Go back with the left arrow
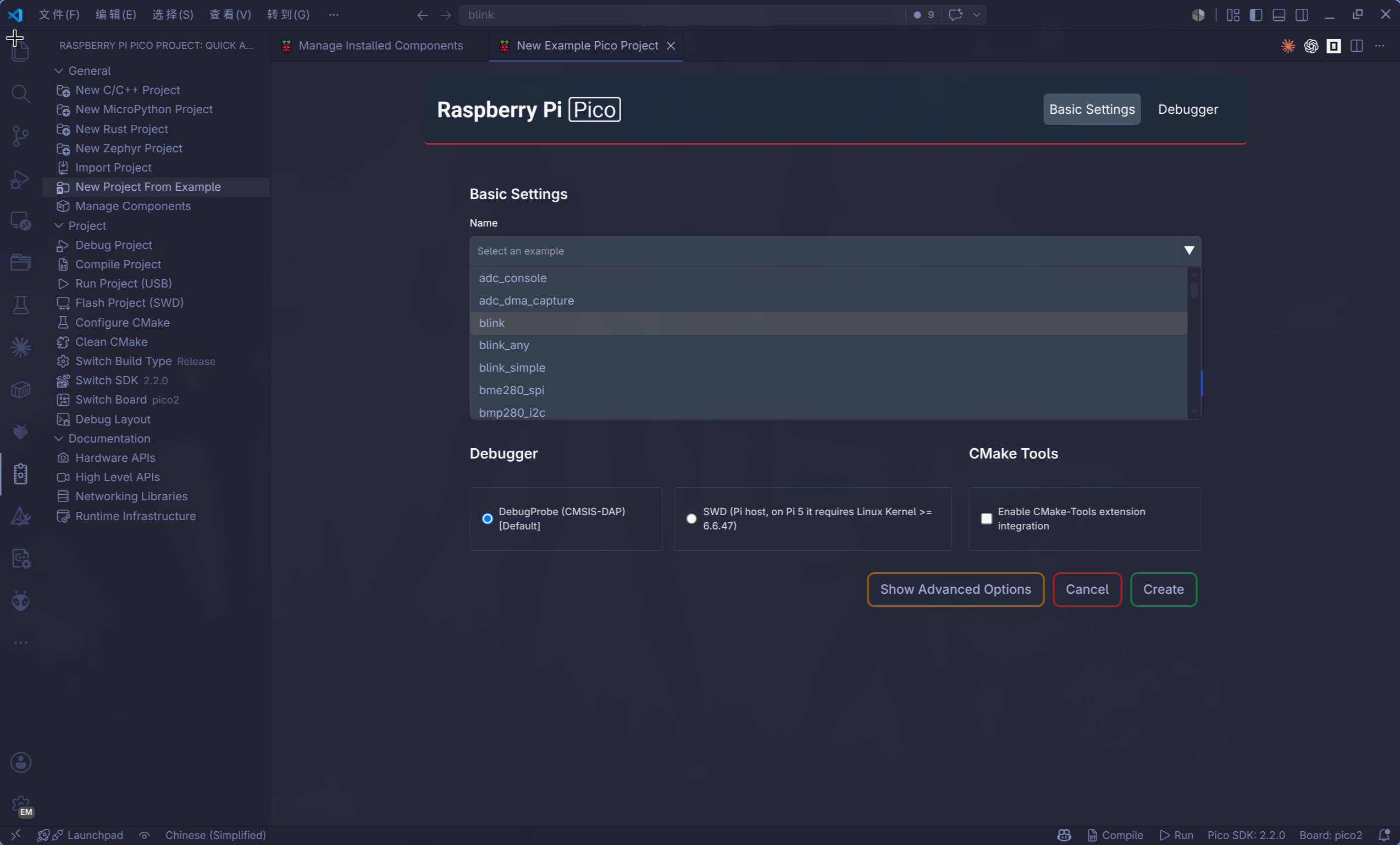Image resolution: width=1400 pixels, height=845 pixels. [422, 15]
